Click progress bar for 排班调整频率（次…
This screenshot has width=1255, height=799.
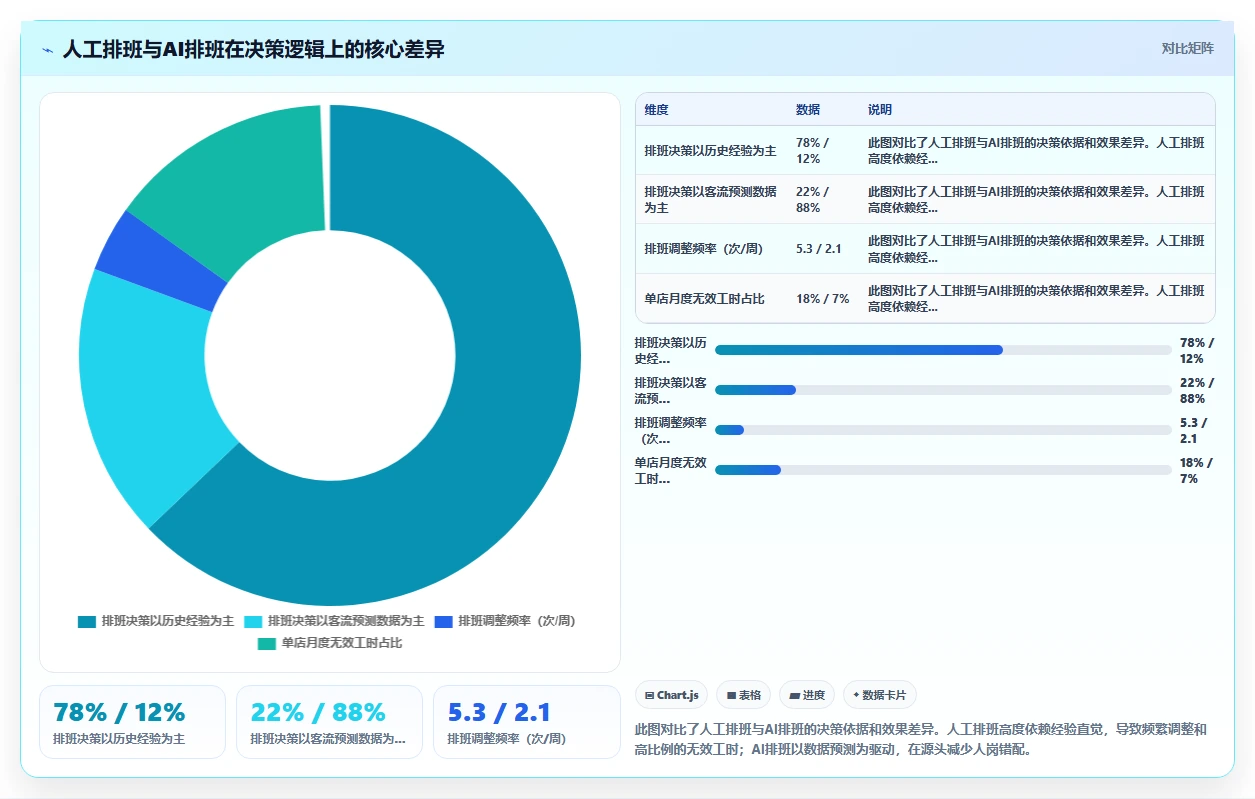point(943,430)
